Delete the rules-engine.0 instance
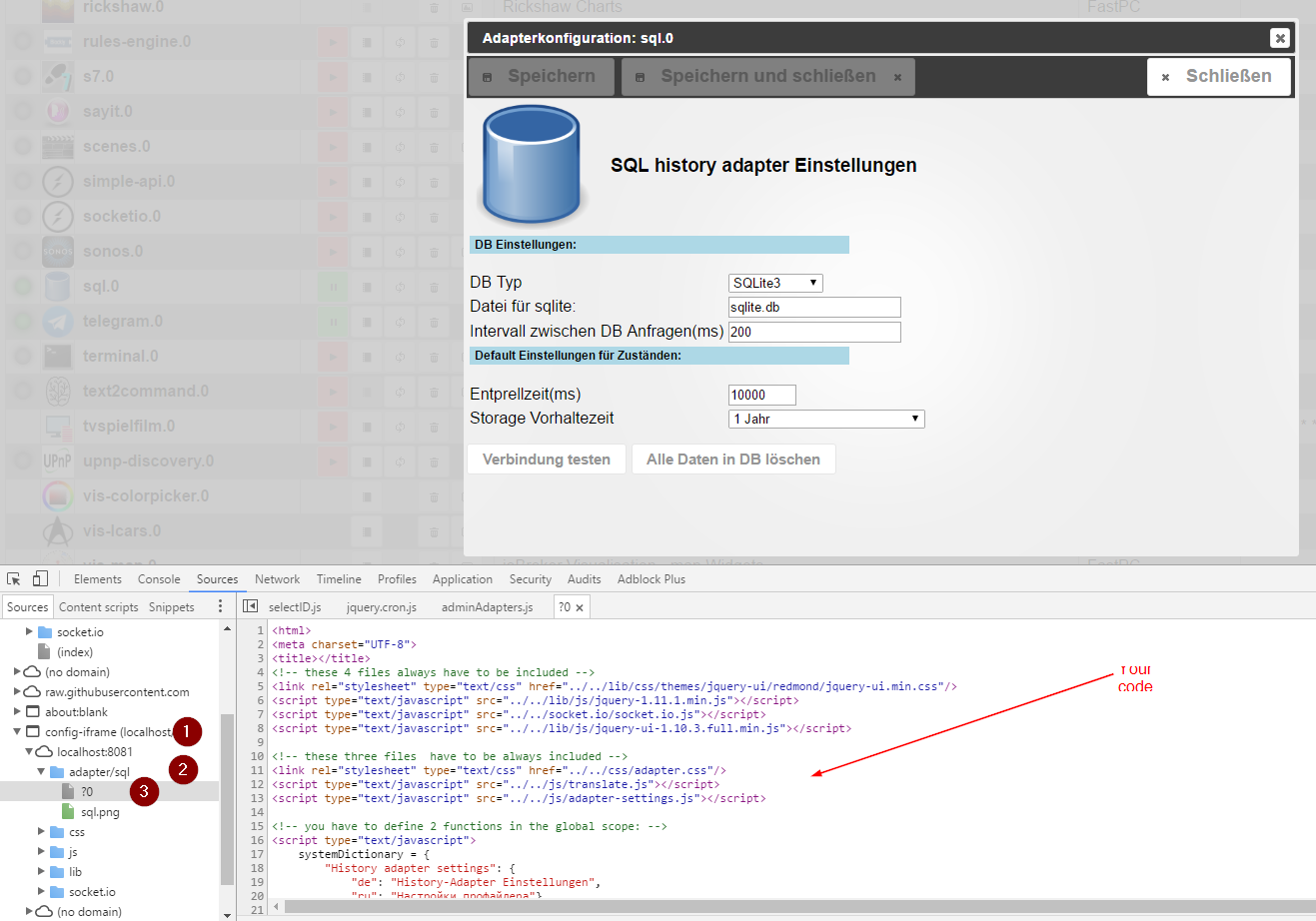Viewport: 1316px width, 921px height. (434, 42)
